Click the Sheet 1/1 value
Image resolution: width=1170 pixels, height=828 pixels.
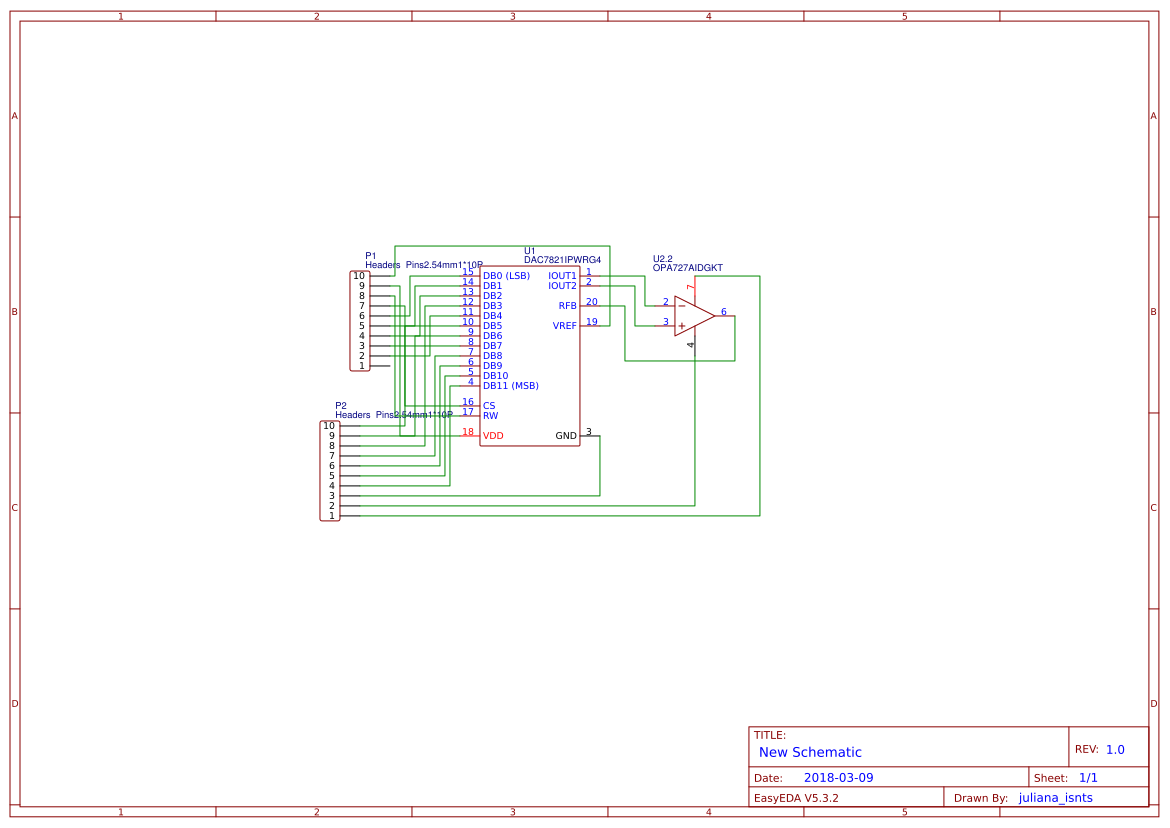pyautogui.click(x=1090, y=776)
